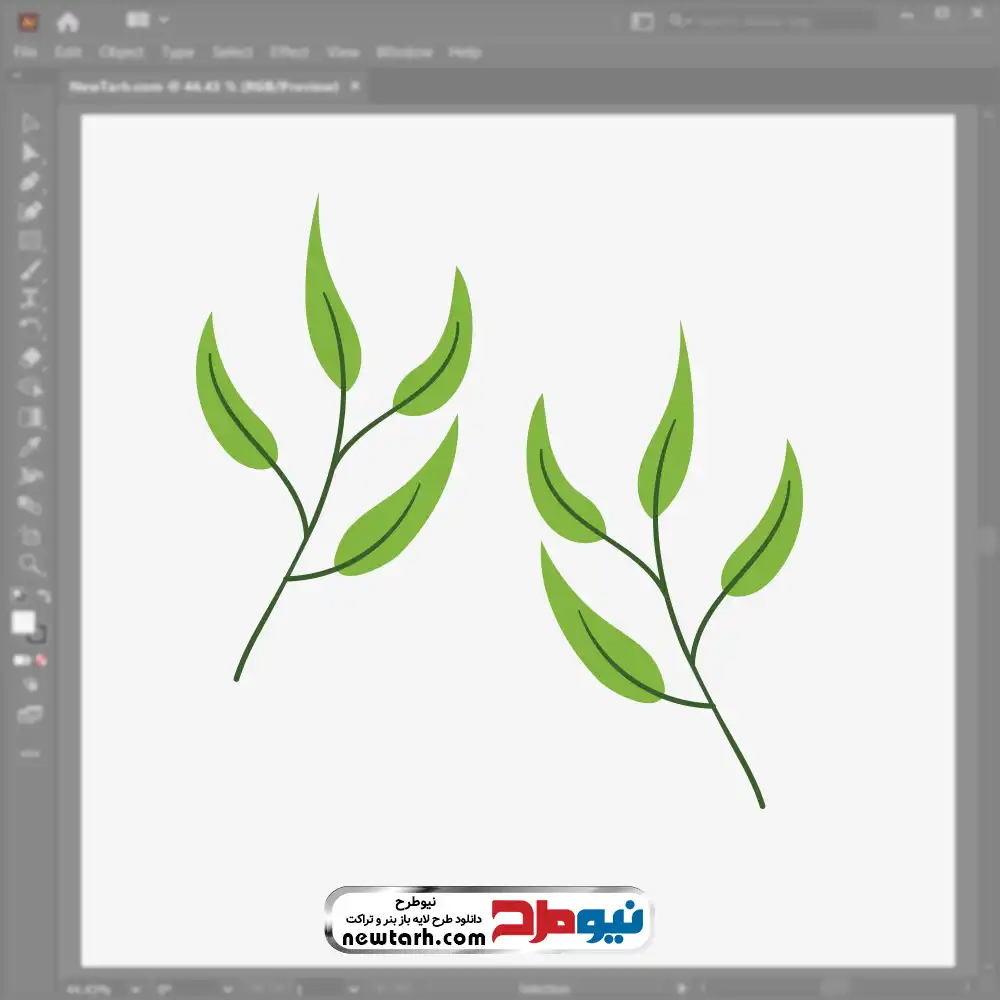
Task: Select the Zoom magnifier tool
Action: (30, 564)
